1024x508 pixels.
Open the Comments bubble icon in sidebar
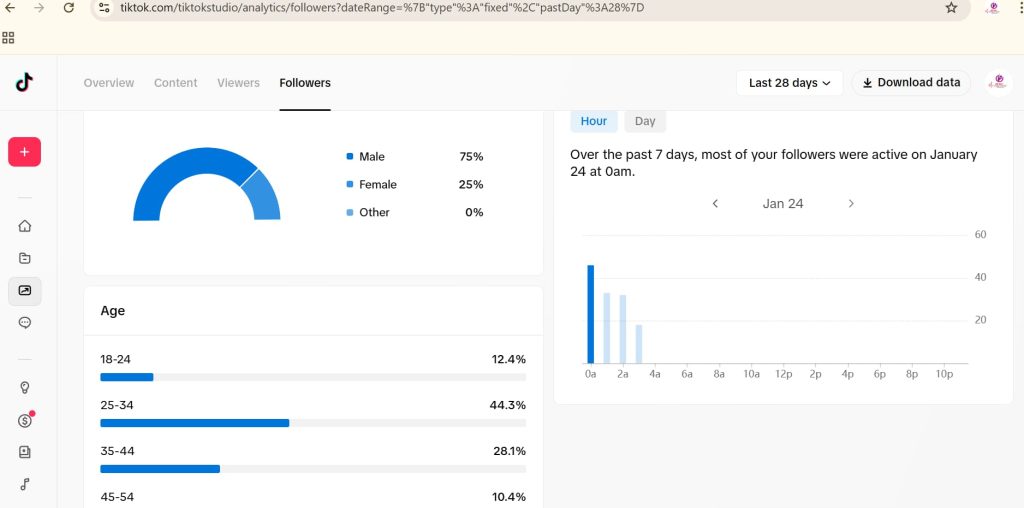click(x=25, y=323)
